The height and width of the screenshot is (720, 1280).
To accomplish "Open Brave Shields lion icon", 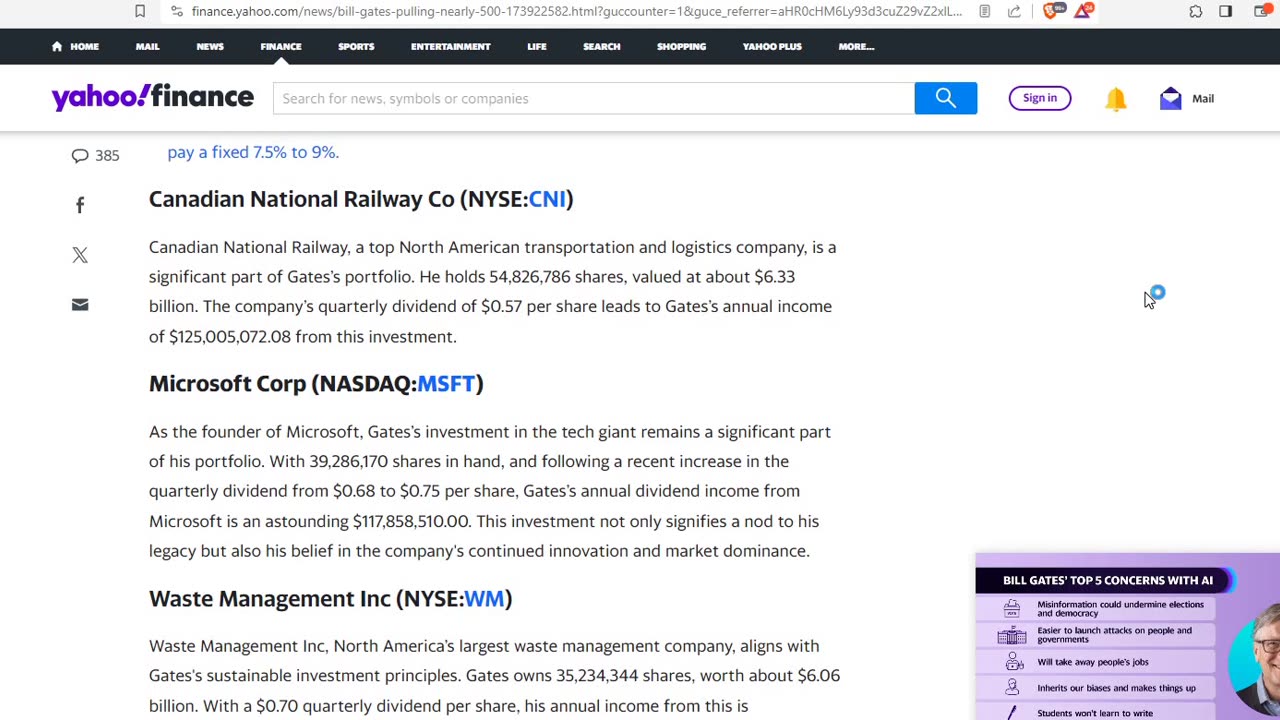I will 1050,11.
